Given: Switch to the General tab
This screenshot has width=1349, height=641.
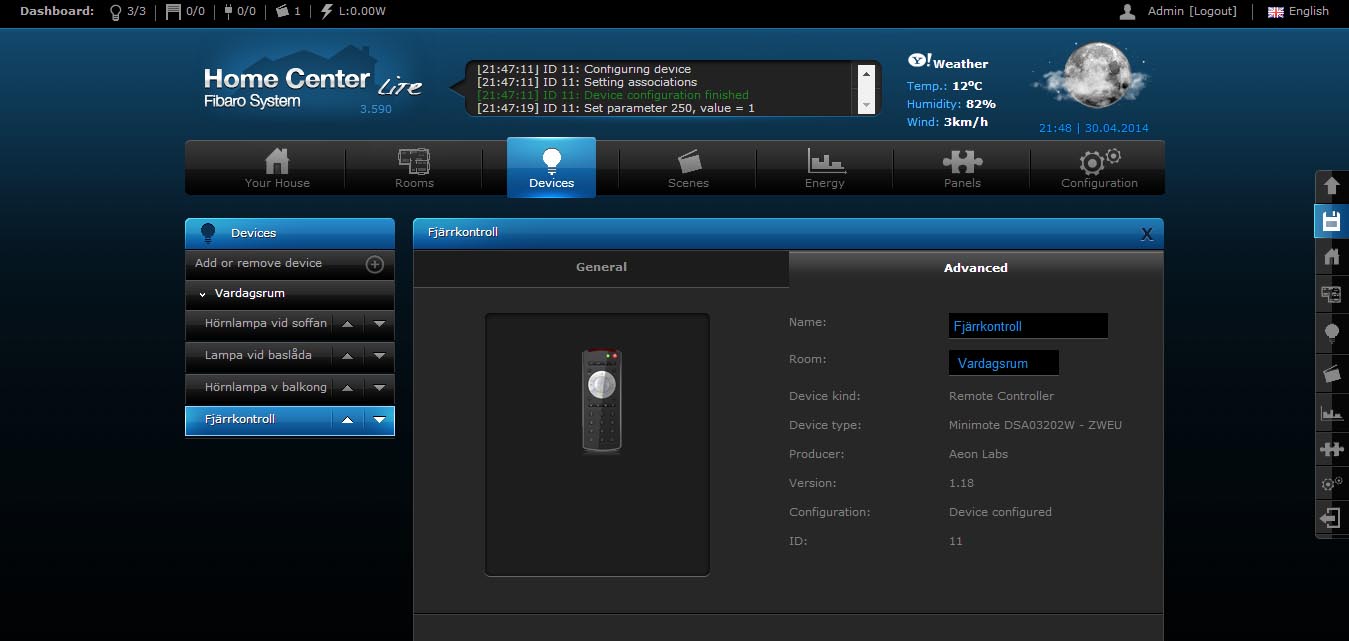Looking at the screenshot, I should (x=601, y=267).
